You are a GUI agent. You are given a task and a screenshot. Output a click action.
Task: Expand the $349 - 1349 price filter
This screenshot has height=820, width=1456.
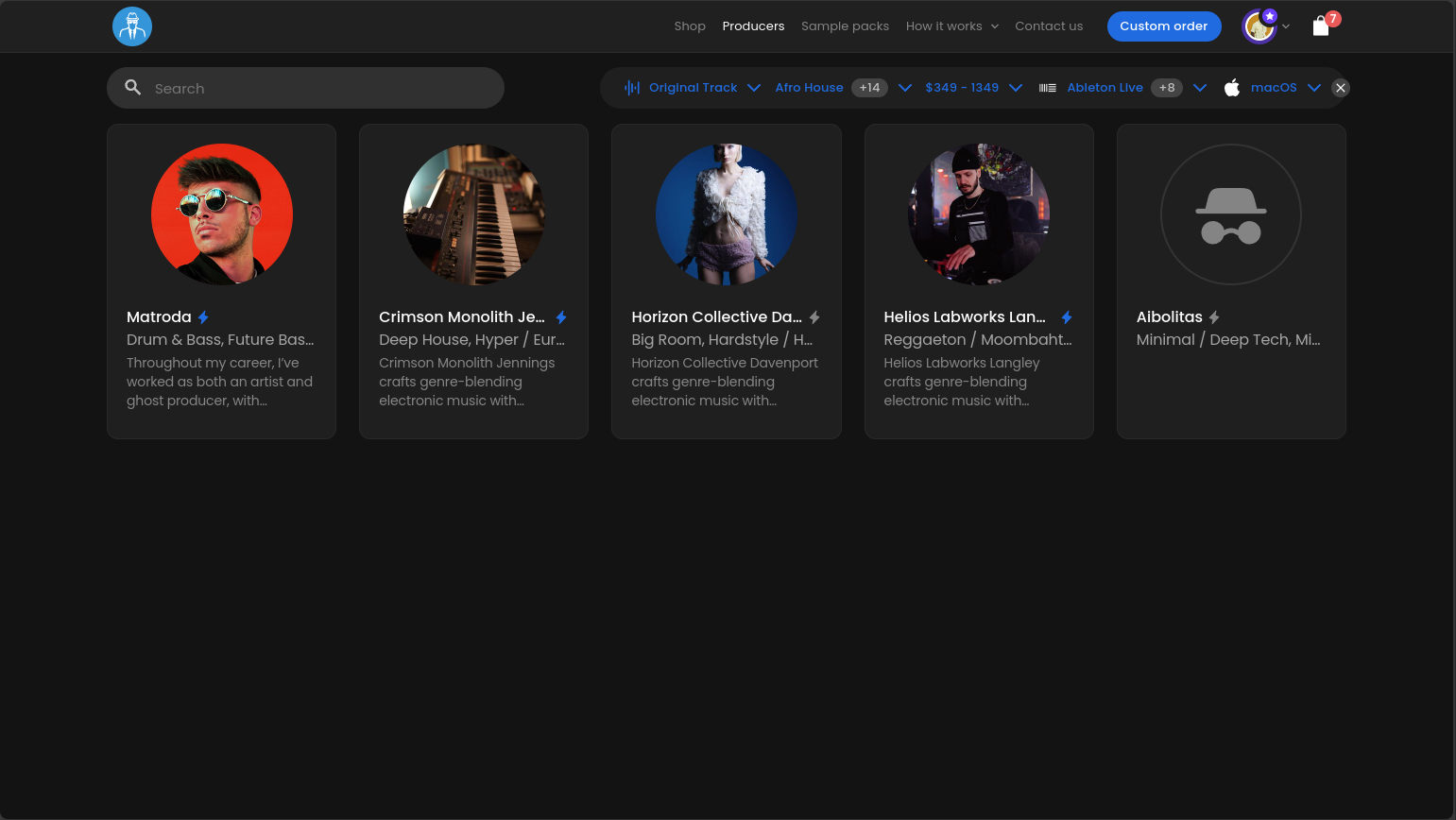pyautogui.click(x=1016, y=88)
